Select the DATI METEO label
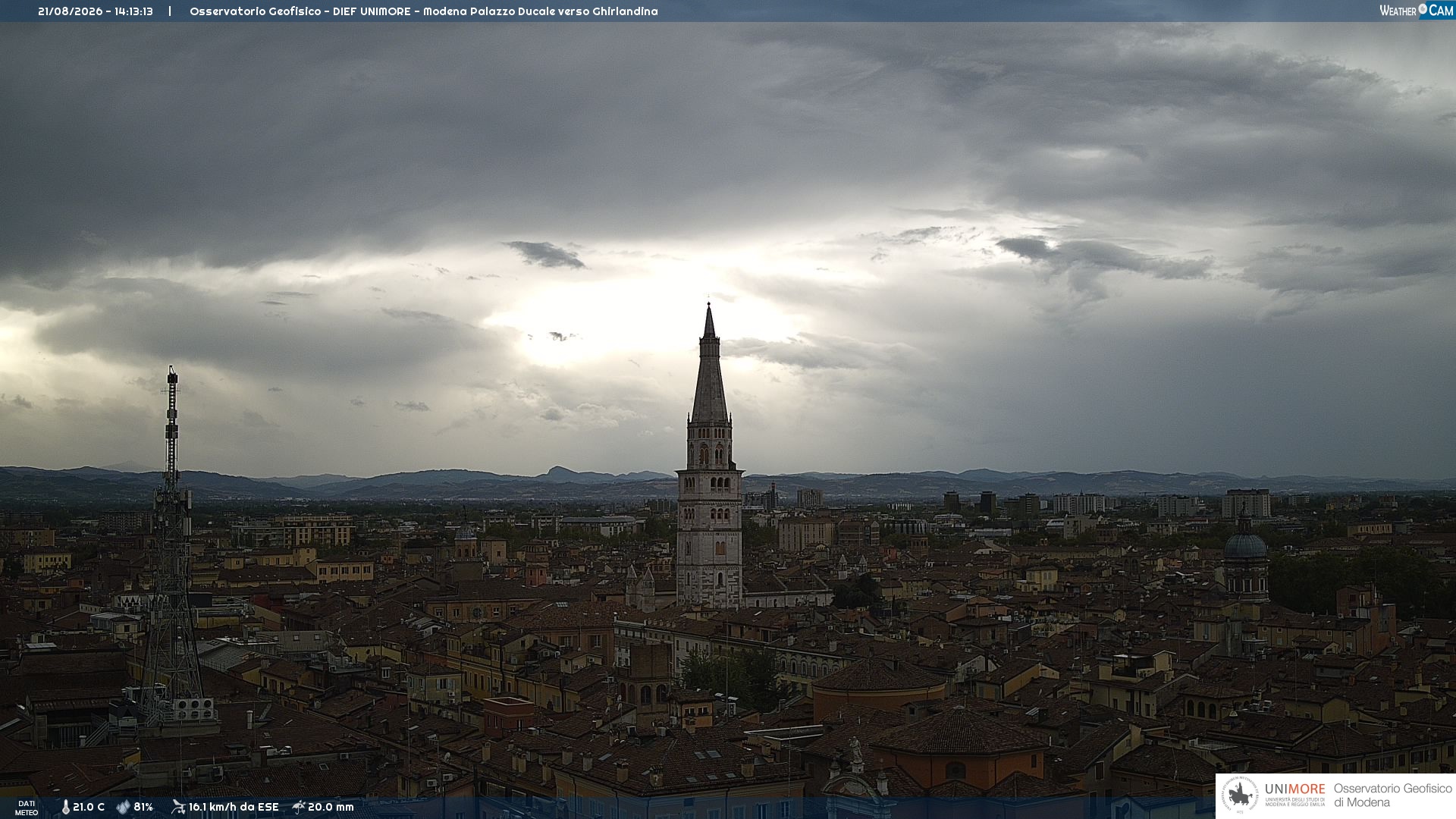The height and width of the screenshot is (819, 1456). (27, 808)
